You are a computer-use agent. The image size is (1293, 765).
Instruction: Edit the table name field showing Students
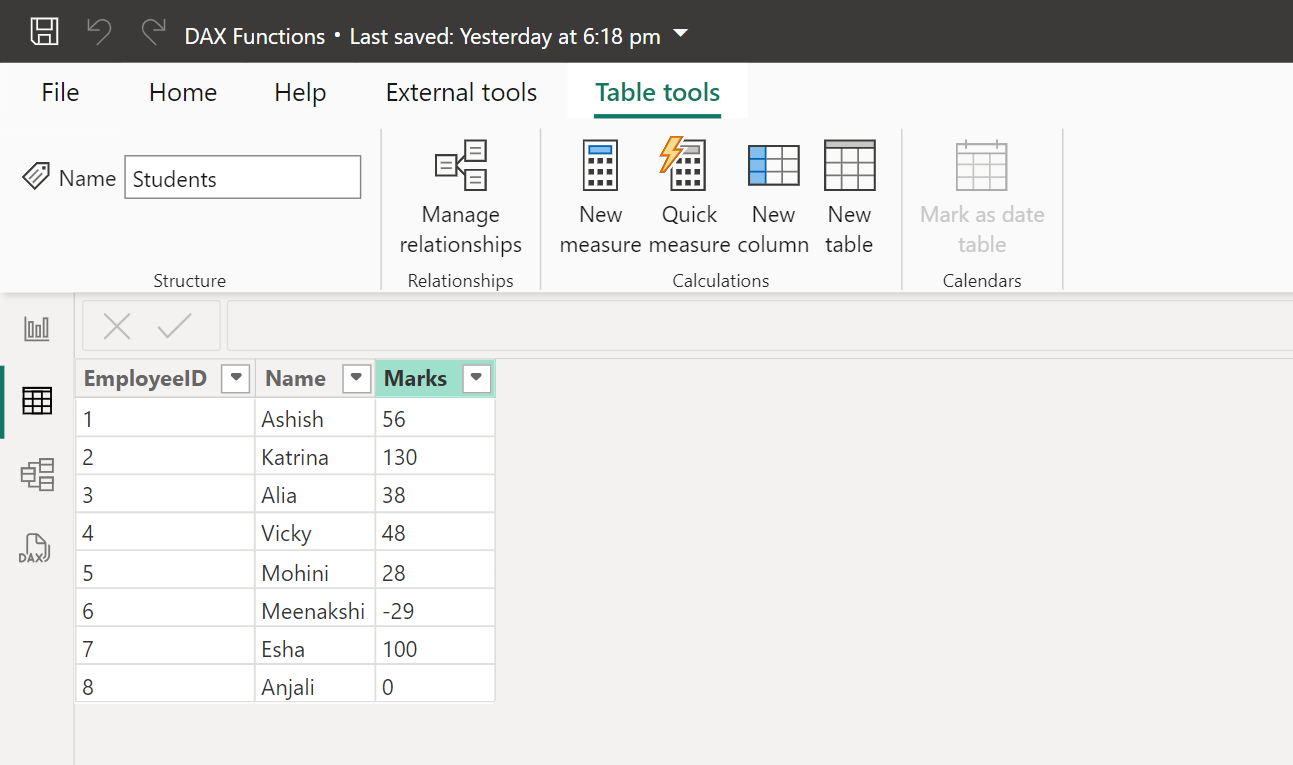(x=242, y=176)
